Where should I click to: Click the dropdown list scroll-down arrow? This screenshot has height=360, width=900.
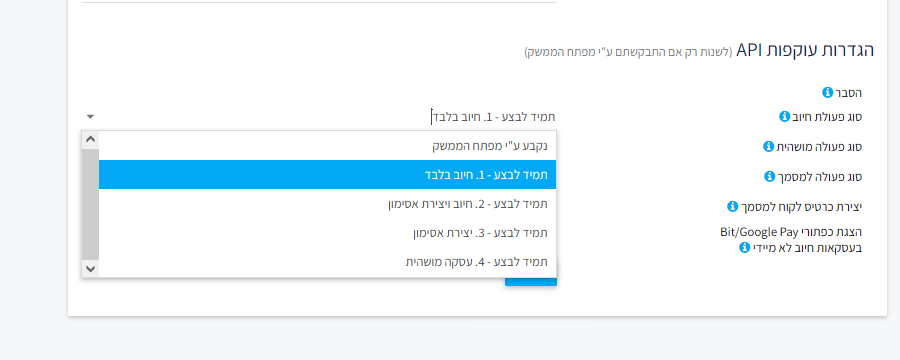(90, 268)
